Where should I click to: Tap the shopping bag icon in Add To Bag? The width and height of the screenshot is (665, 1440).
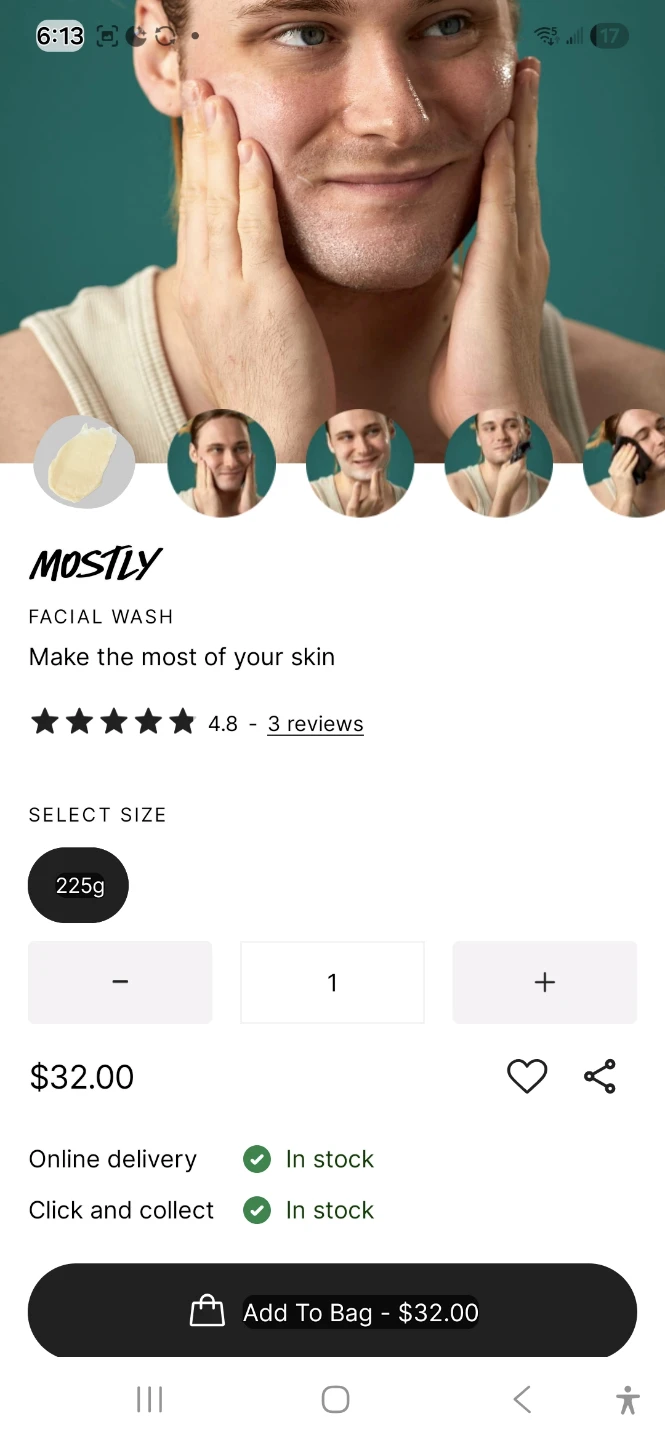click(x=207, y=1311)
